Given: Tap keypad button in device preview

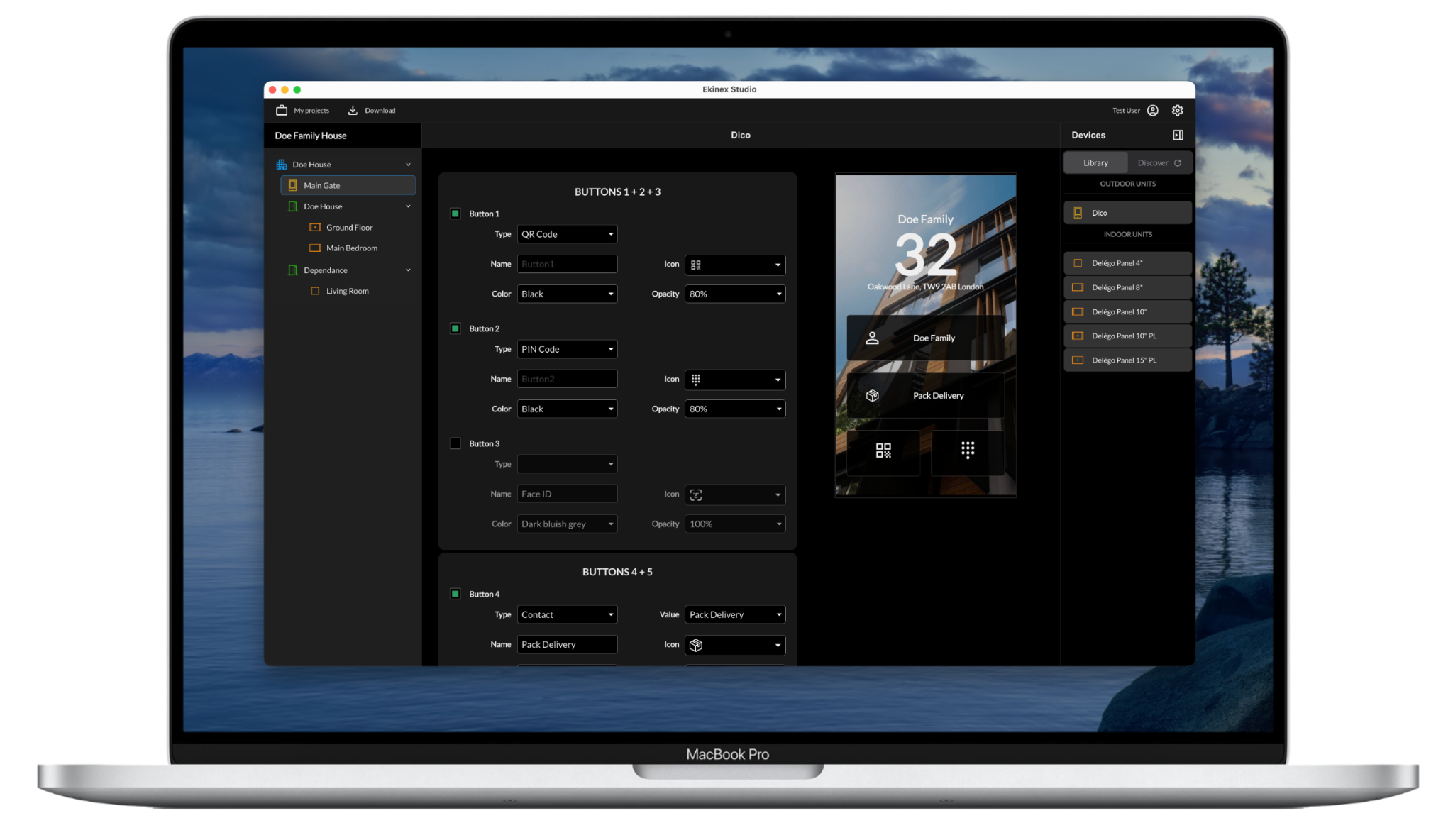Looking at the screenshot, I should click(968, 451).
